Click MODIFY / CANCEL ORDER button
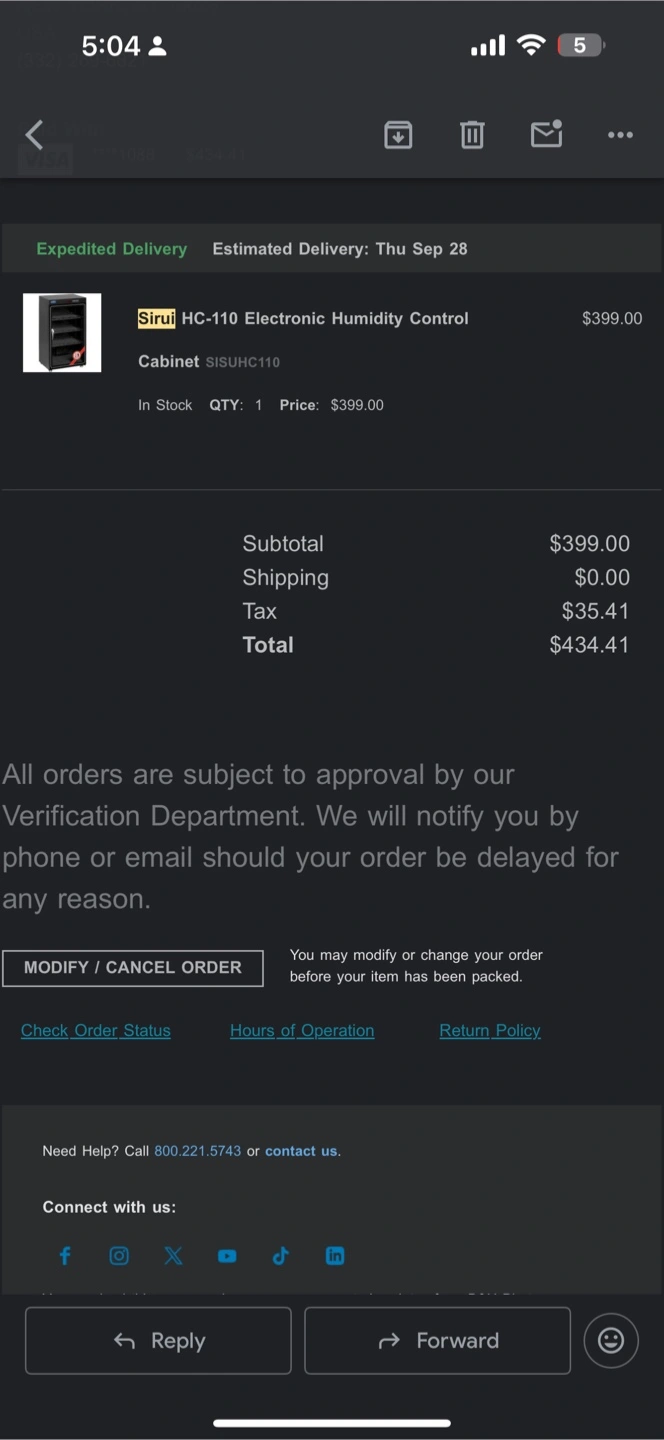The image size is (664, 1440). [133, 968]
